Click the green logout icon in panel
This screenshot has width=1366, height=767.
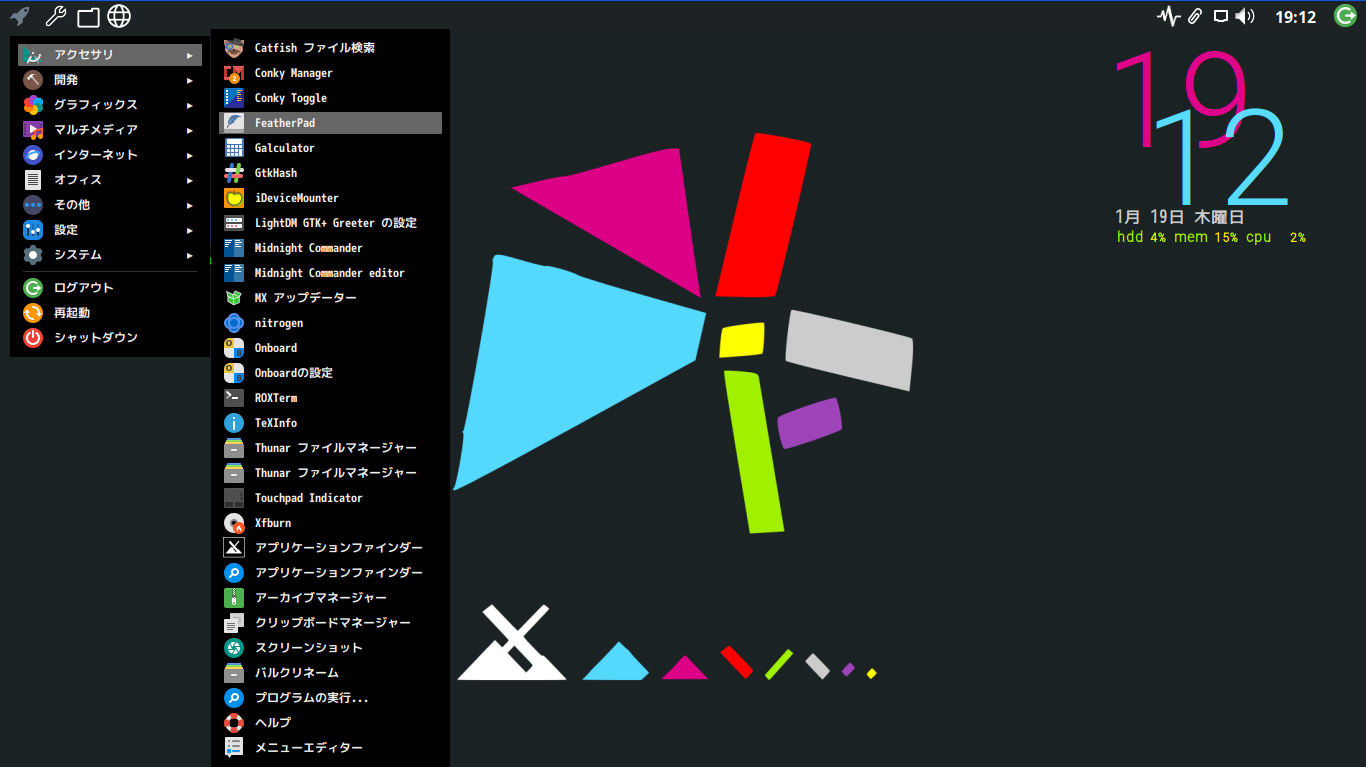tap(1345, 16)
